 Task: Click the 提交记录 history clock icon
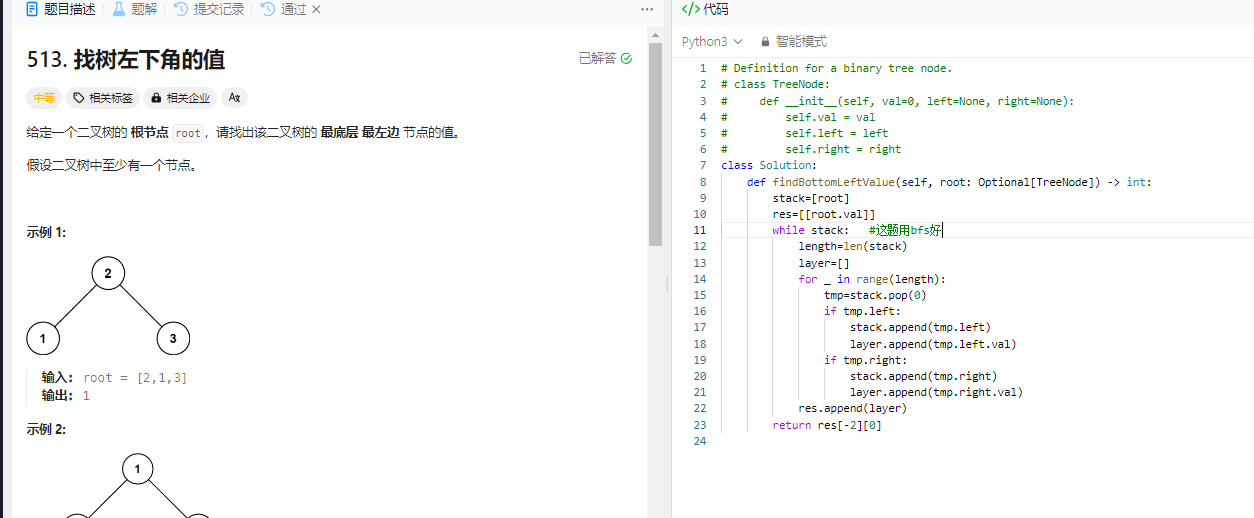[180, 9]
